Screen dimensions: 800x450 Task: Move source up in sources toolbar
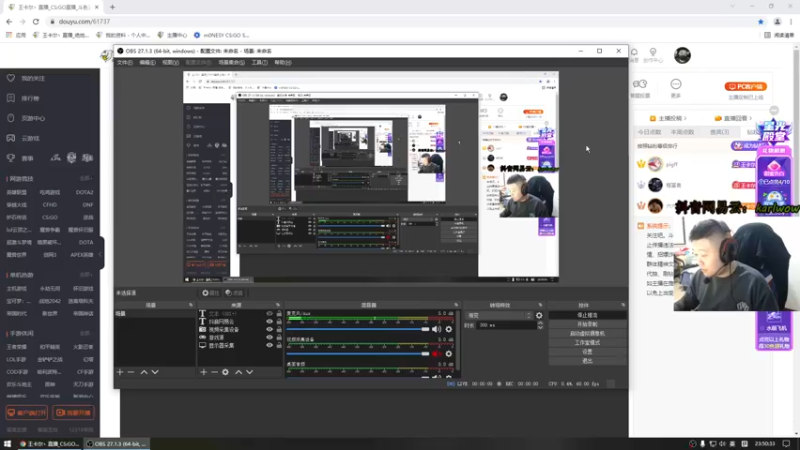[238, 372]
